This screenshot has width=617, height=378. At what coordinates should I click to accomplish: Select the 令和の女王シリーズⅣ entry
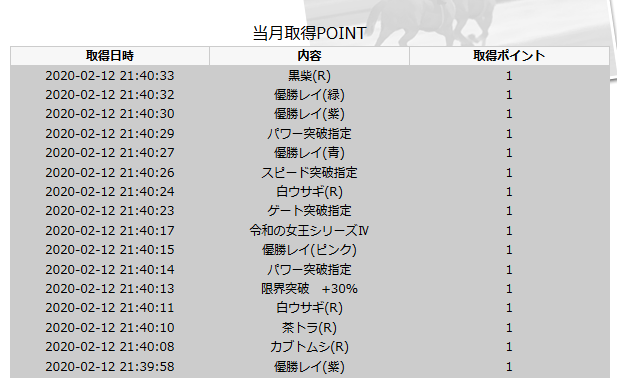pyautogui.click(x=309, y=230)
